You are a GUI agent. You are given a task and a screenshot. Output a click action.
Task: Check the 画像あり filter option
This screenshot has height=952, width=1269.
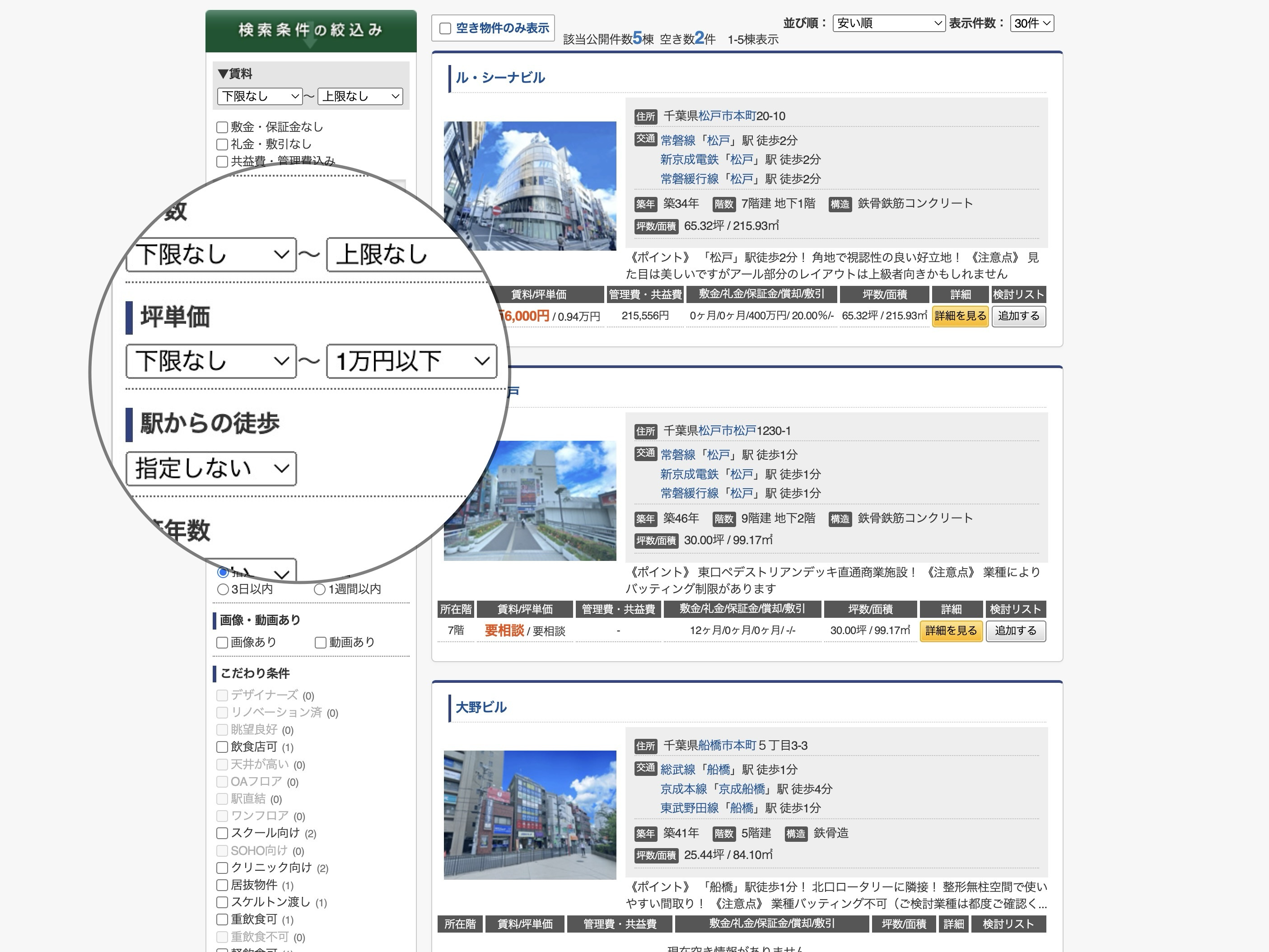point(223,643)
